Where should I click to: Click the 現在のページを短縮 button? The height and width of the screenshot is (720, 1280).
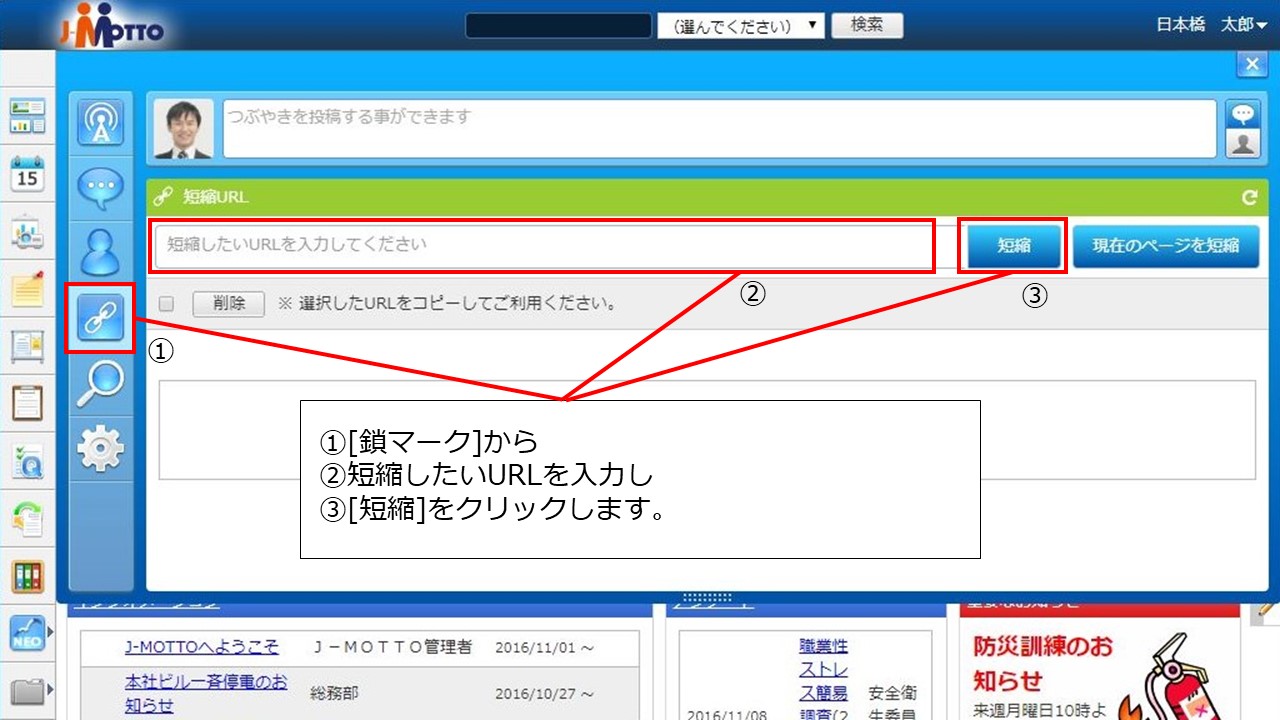1165,245
